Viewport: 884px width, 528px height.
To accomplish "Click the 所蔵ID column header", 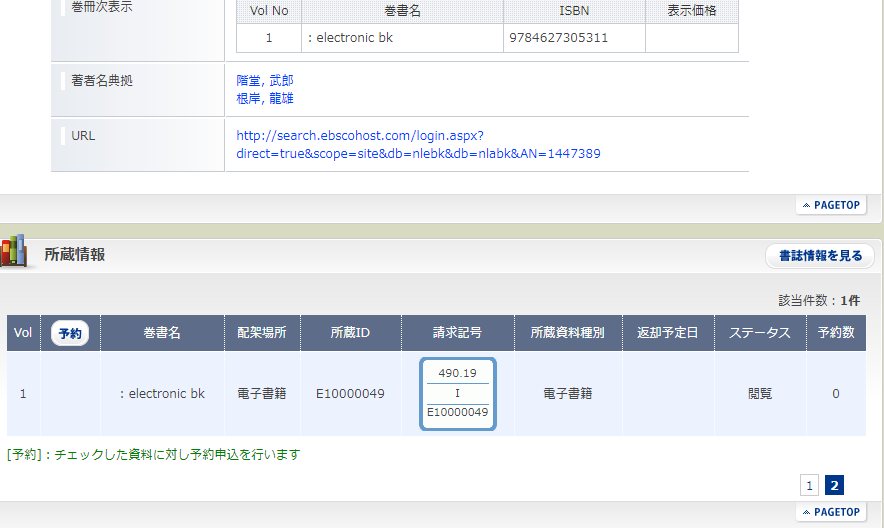I will click(351, 333).
